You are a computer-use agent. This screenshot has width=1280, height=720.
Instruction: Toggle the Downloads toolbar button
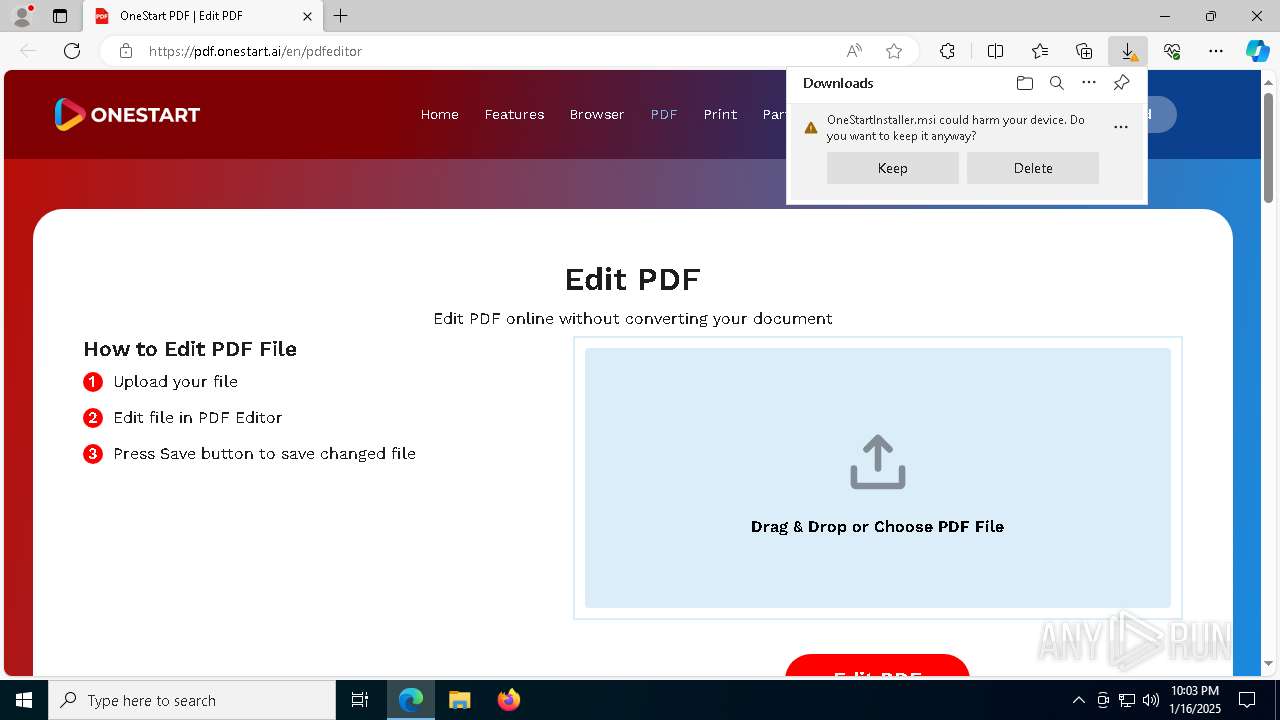1128,51
